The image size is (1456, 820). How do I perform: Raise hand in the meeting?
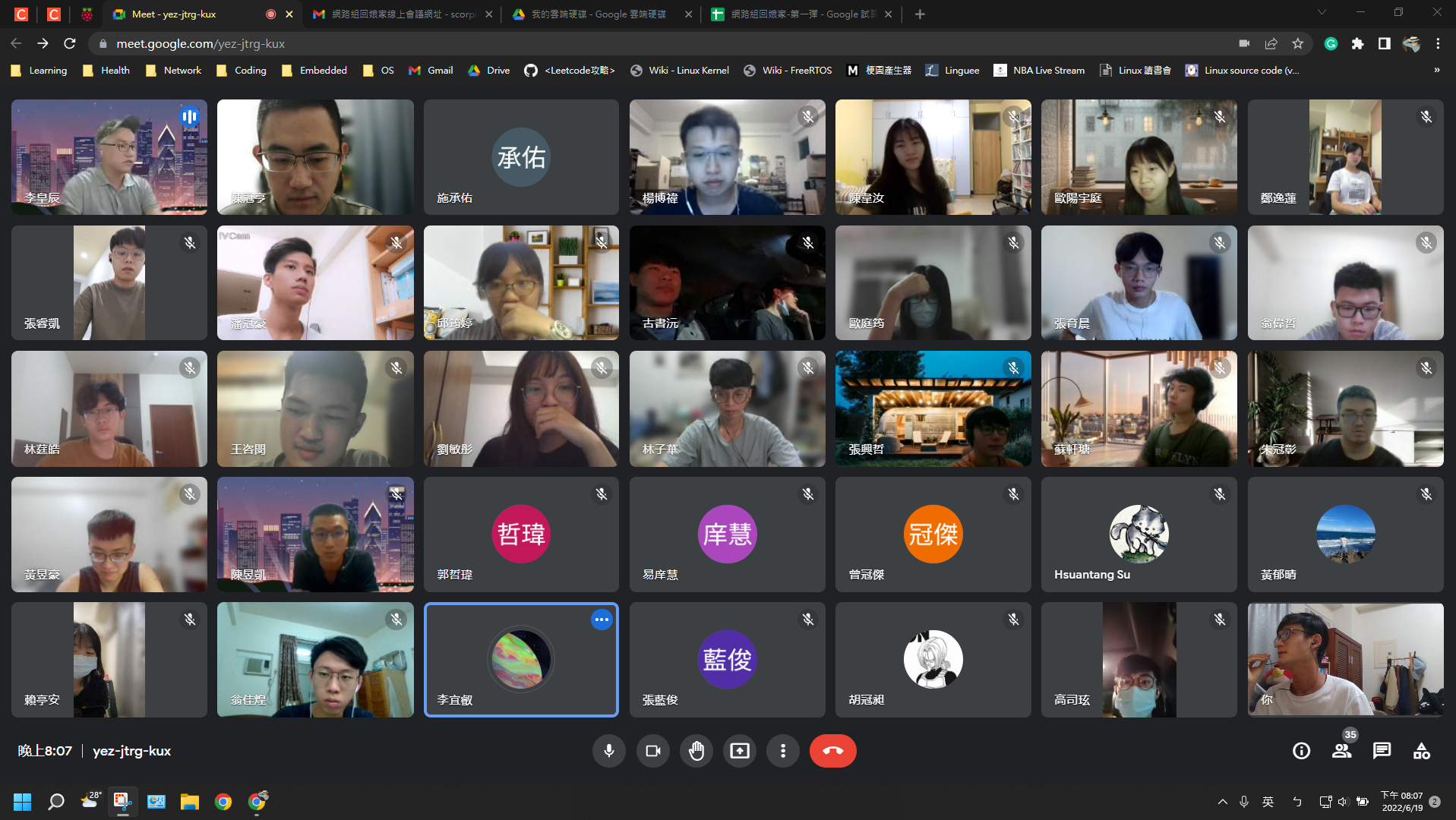click(696, 751)
